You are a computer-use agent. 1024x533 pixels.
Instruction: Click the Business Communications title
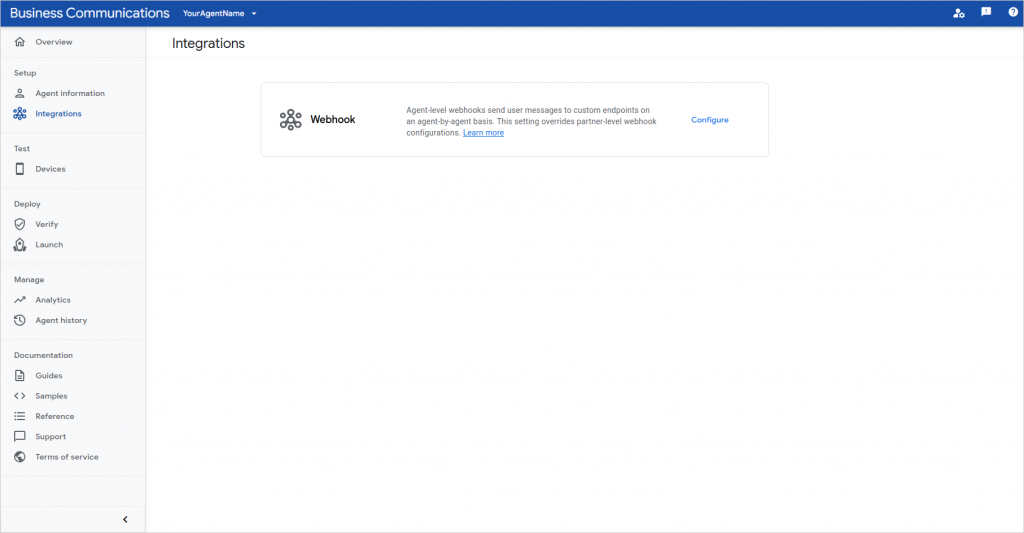tap(90, 13)
